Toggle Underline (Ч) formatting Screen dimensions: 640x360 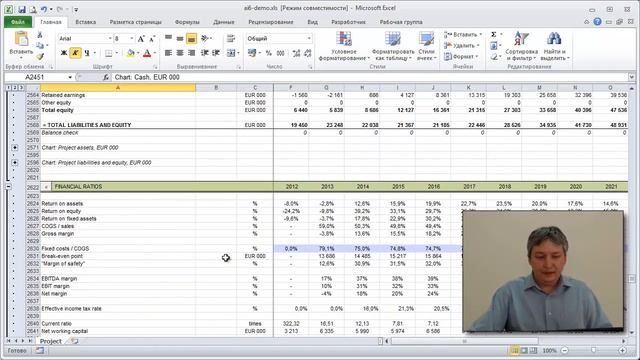pyautogui.click(x=87, y=53)
